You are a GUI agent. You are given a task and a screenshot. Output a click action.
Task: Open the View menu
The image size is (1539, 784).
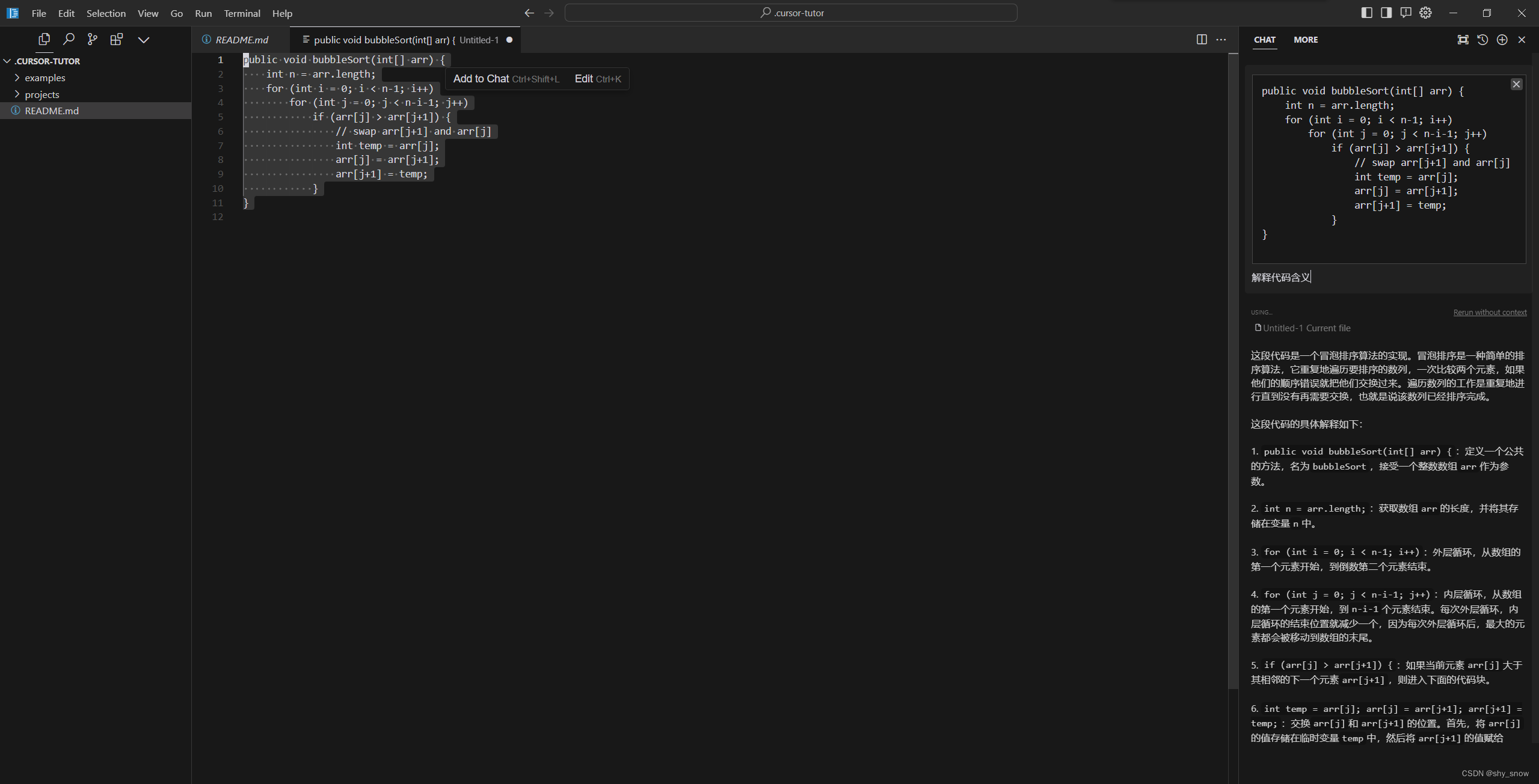[148, 13]
